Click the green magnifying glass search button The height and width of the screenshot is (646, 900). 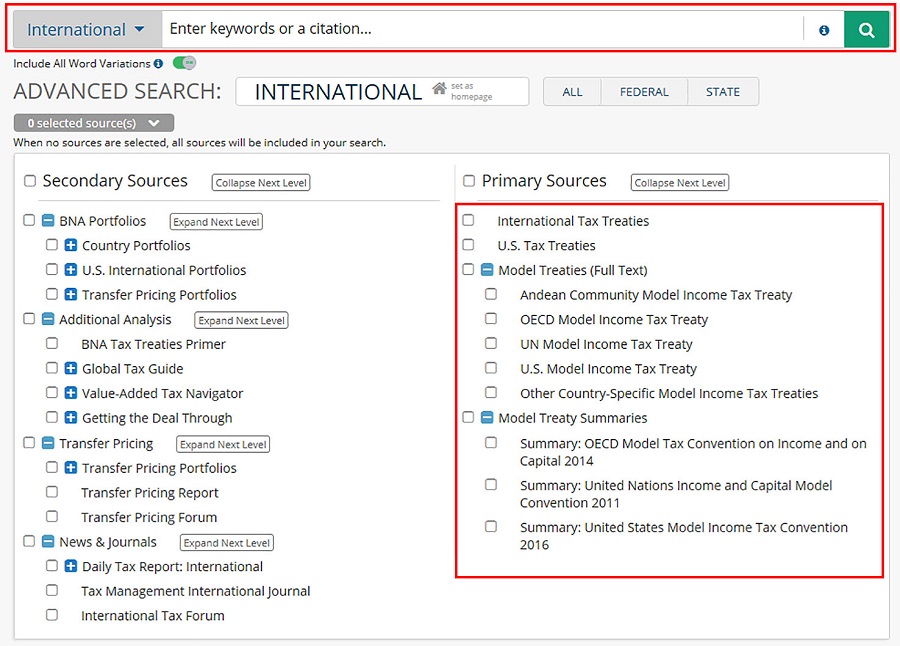(x=866, y=30)
